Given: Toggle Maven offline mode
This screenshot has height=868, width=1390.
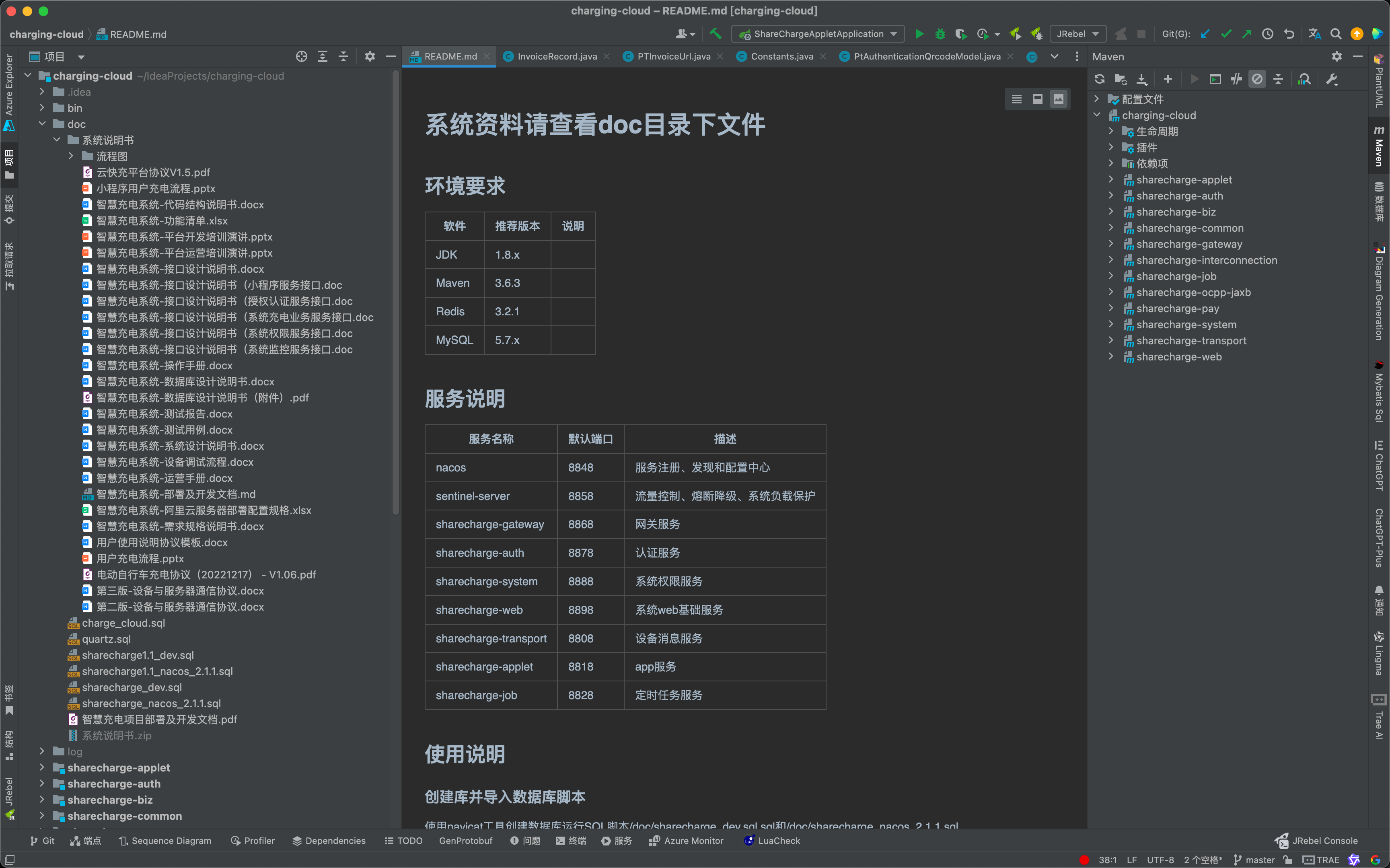Looking at the screenshot, I should coord(1236,79).
